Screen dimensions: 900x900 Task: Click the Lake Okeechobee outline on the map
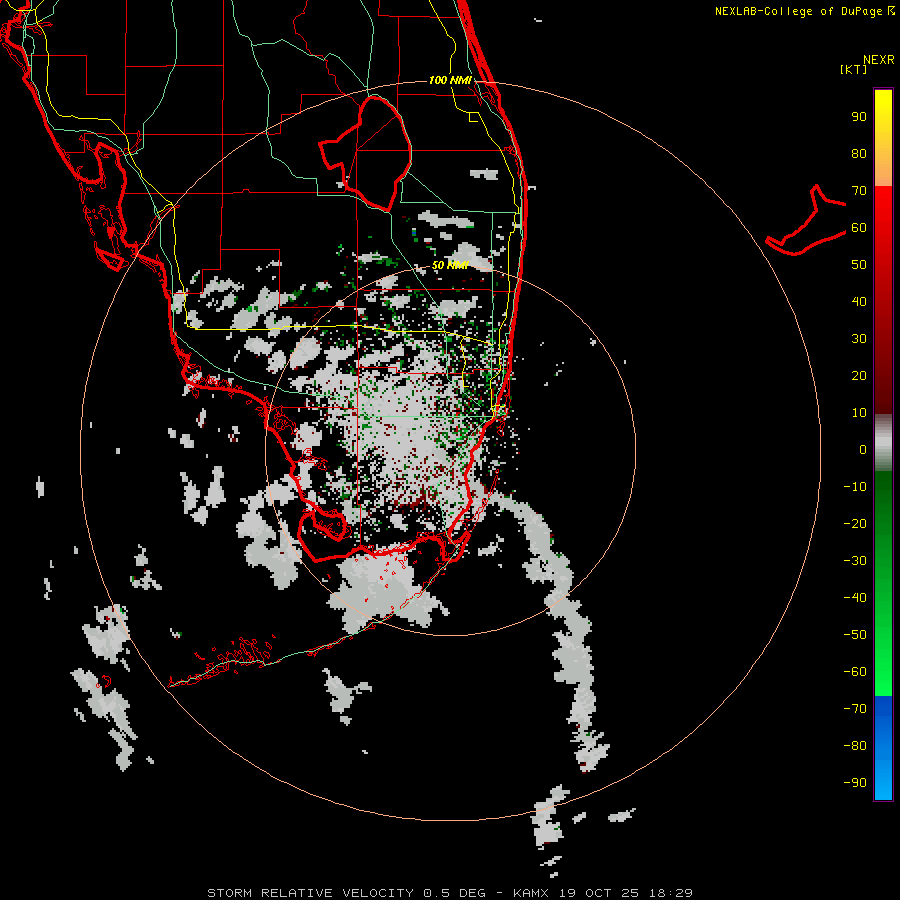click(x=366, y=153)
